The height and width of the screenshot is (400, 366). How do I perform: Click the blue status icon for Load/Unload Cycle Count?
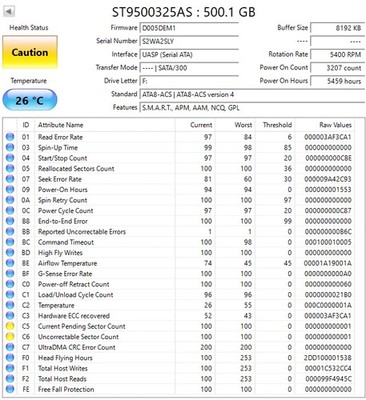pos(10,294)
